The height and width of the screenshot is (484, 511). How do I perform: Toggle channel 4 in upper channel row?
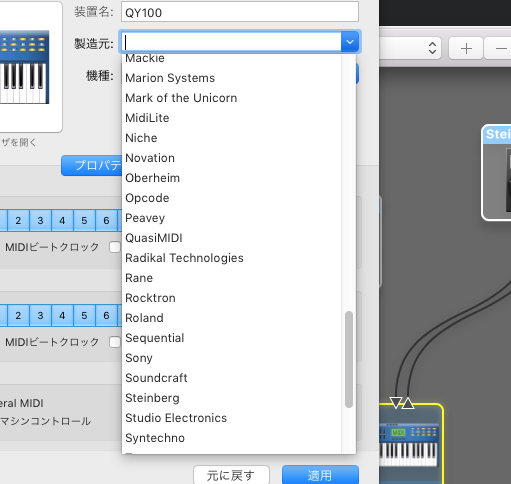click(x=62, y=220)
